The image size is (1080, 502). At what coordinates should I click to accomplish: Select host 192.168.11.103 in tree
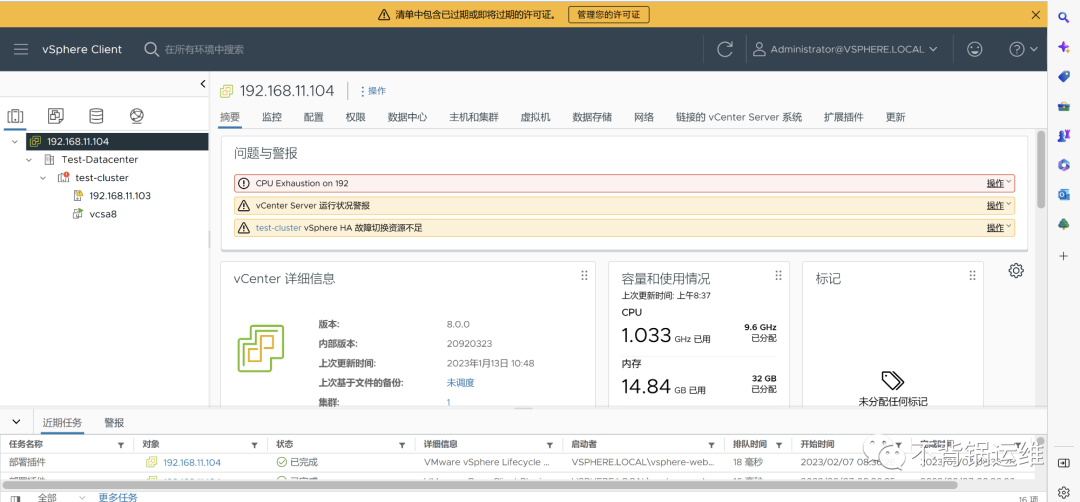[x=120, y=196]
